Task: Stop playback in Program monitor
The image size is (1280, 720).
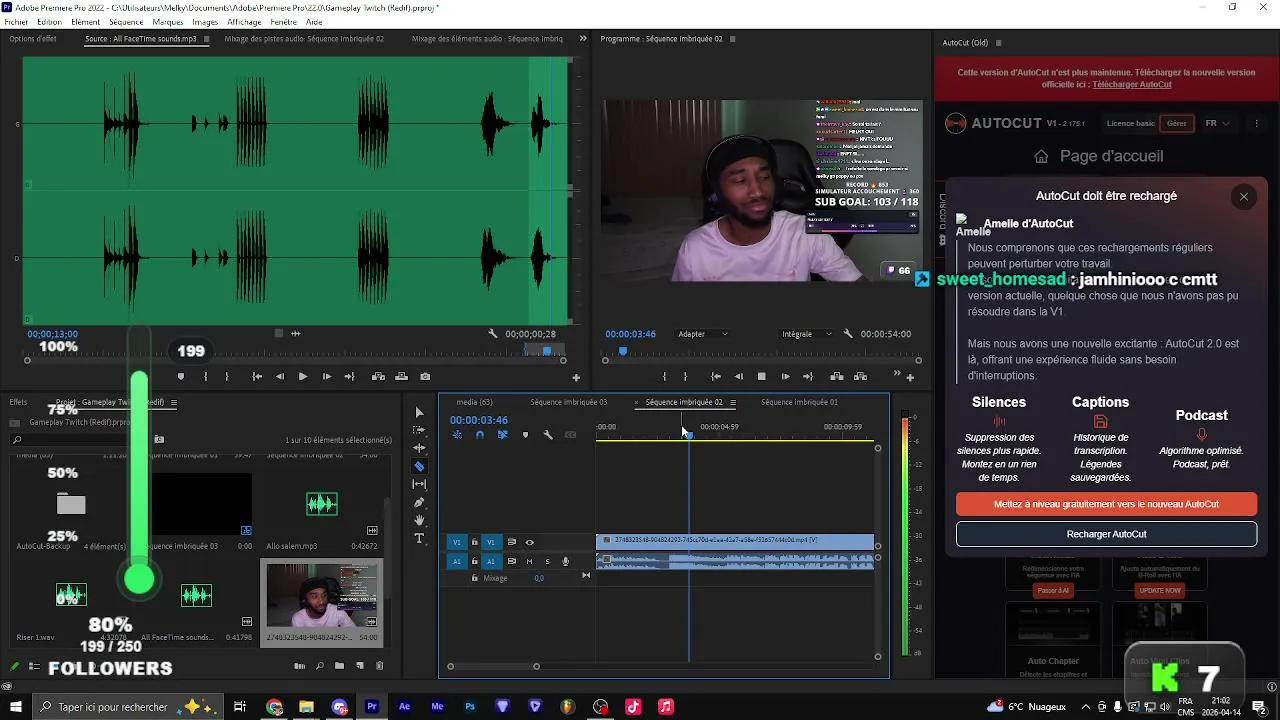Action: click(762, 377)
